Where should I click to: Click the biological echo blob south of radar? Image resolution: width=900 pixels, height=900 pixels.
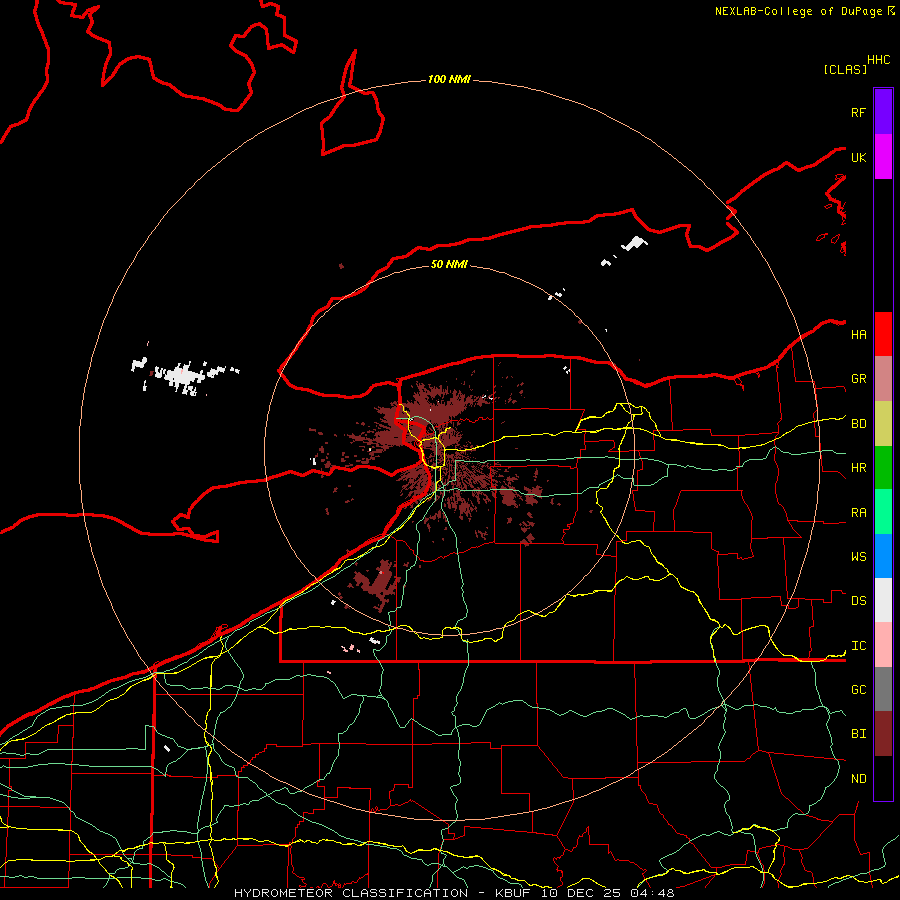(376, 583)
